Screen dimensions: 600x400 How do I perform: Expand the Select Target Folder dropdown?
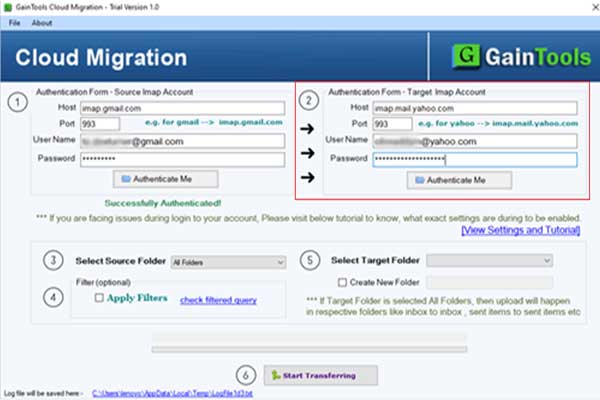tap(489, 261)
